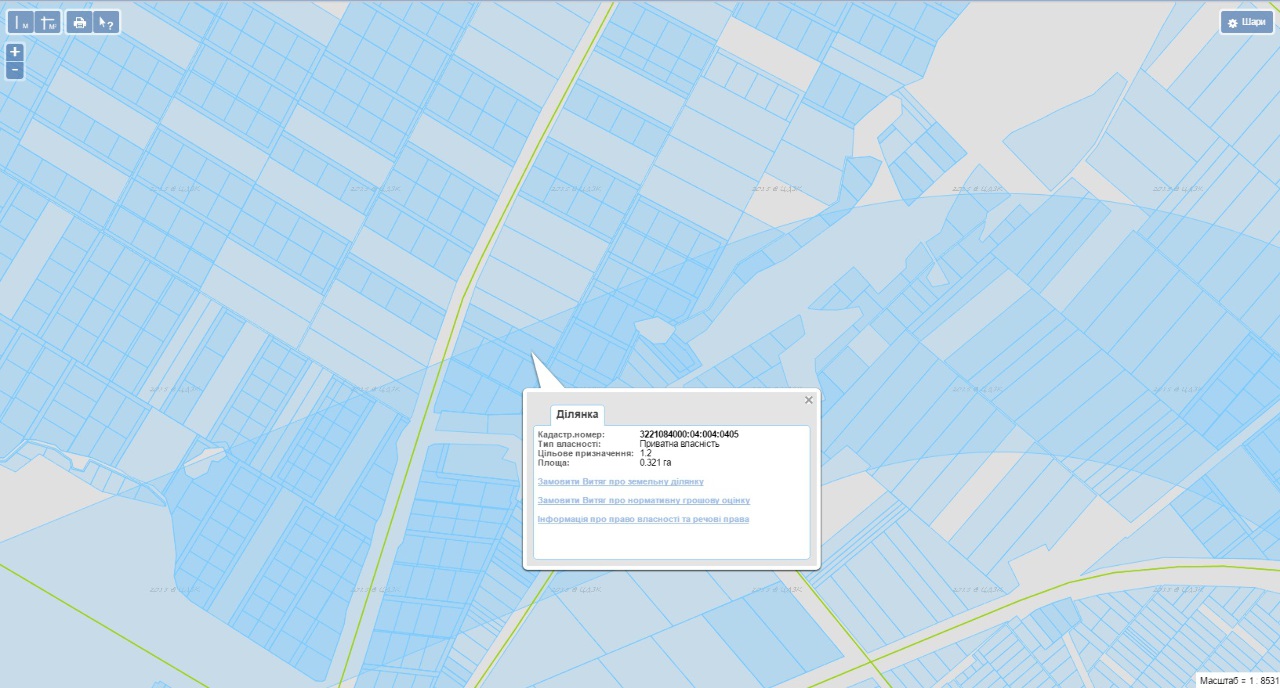Select the Ділянка tab
This screenshot has width=1280, height=688.
click(x=577, y=414)
